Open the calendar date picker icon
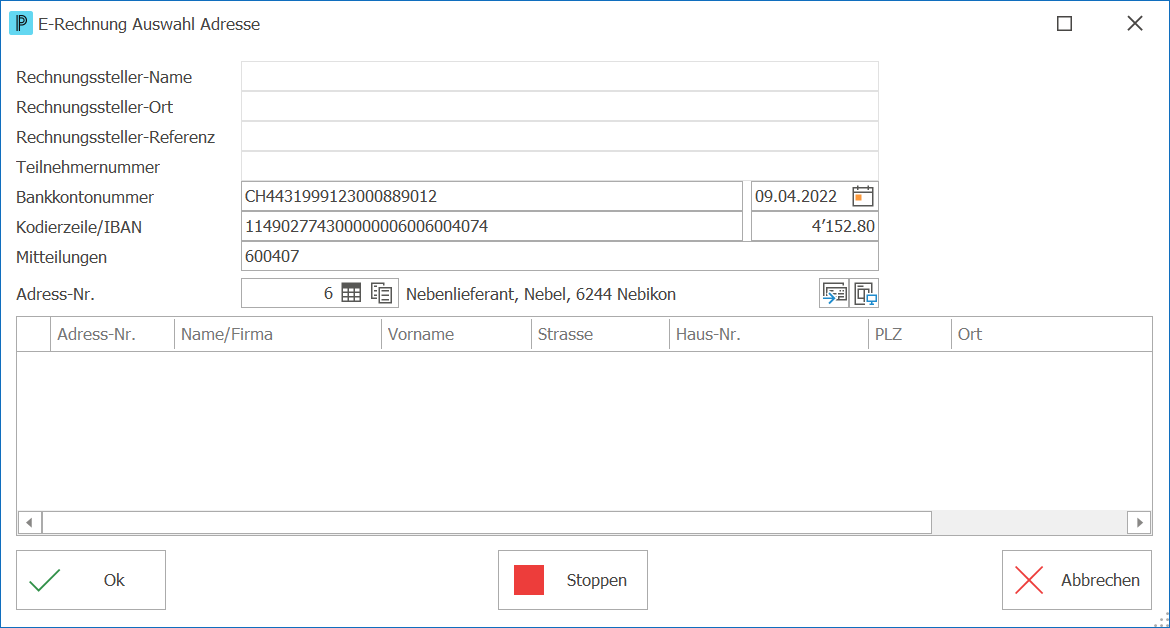The width and height of the screenshot is (1170, 628). 863,196
